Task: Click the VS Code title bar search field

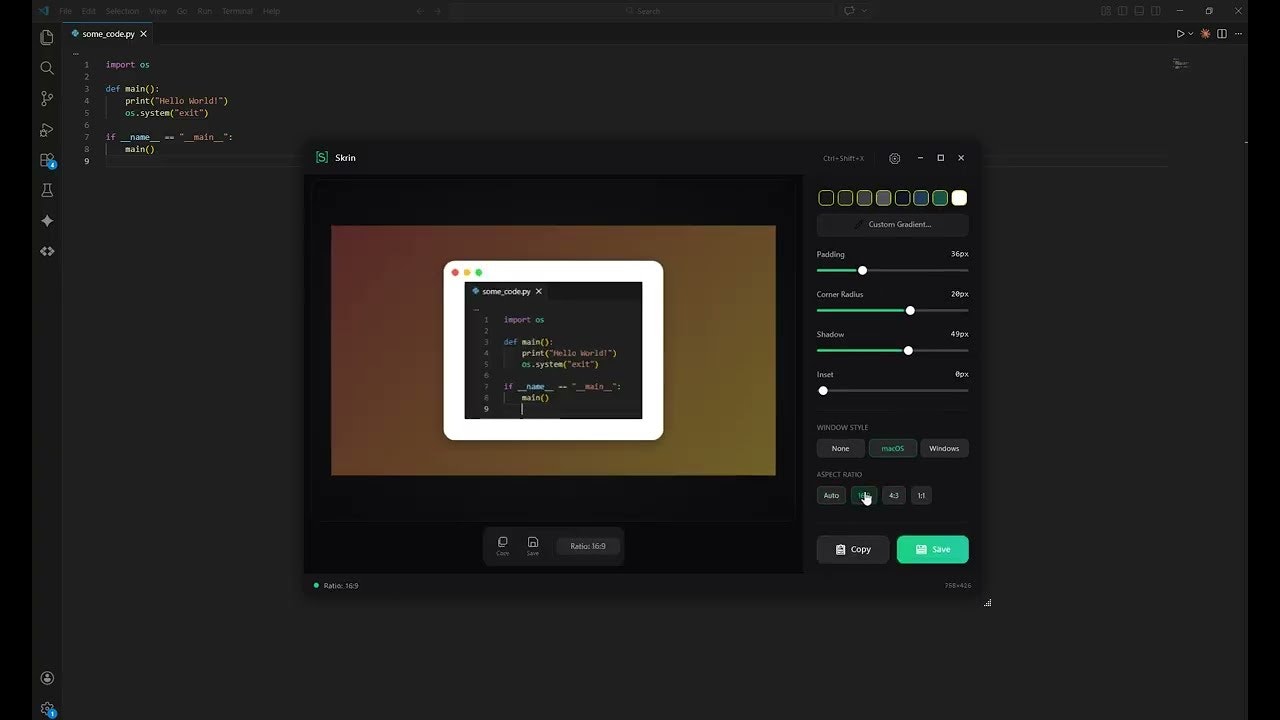Action: 641,11
